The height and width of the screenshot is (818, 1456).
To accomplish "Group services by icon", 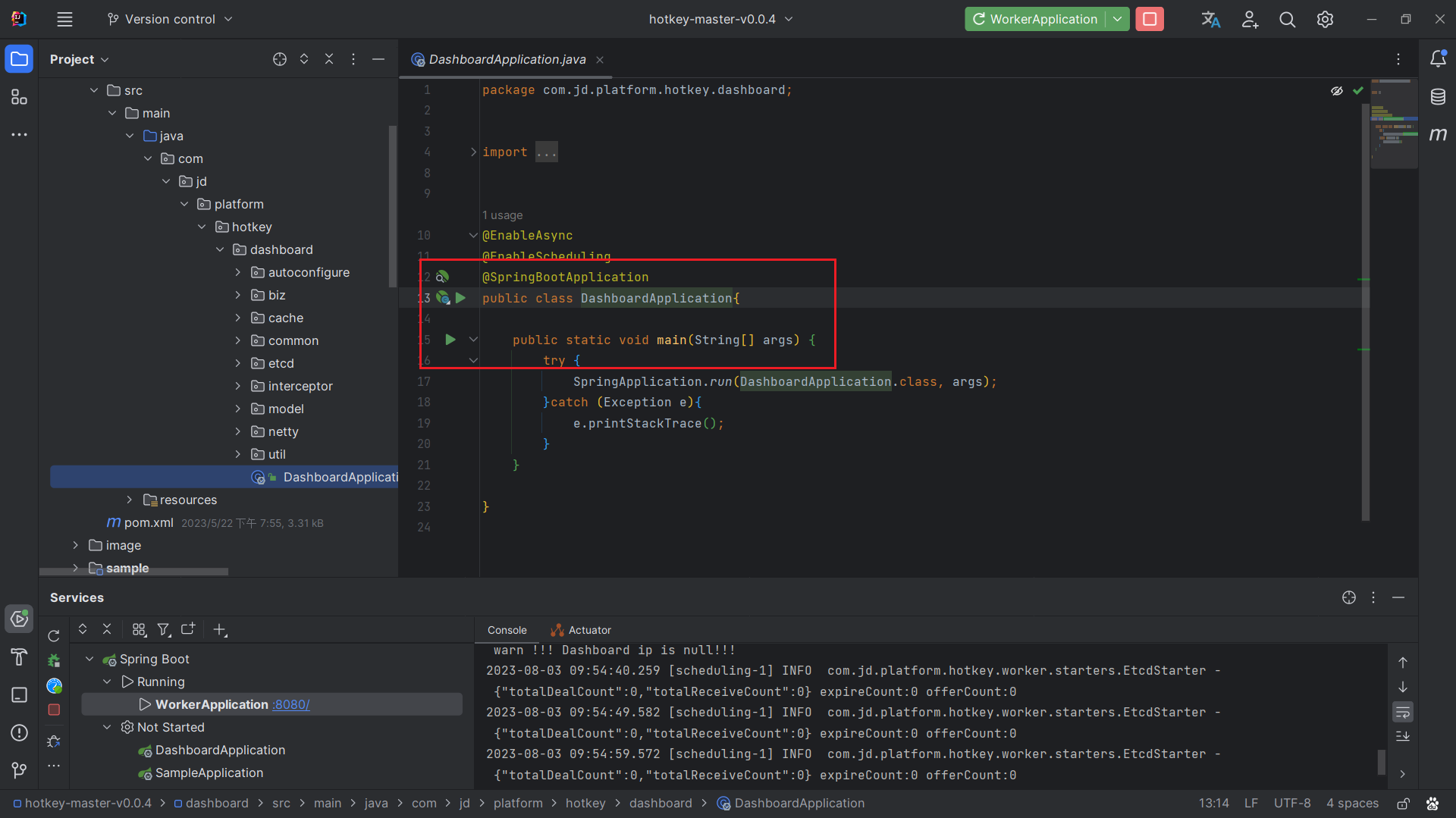I will 139,629.
